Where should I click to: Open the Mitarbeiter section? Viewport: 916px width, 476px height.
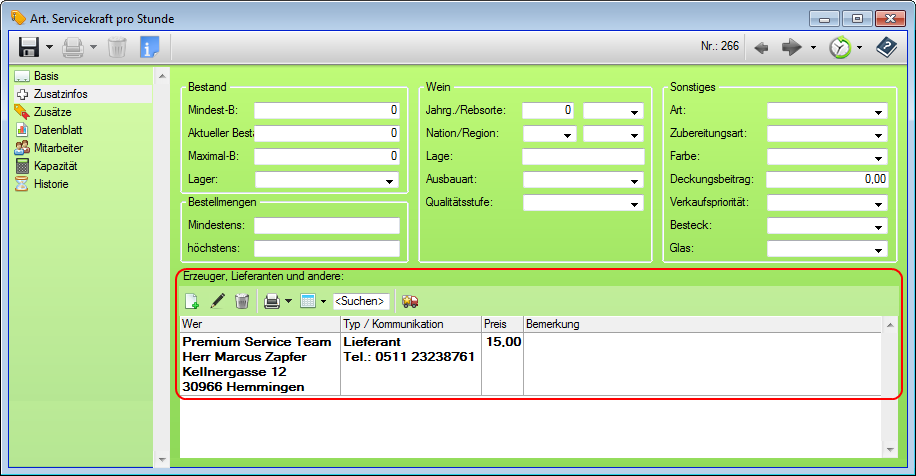point(59,148)
